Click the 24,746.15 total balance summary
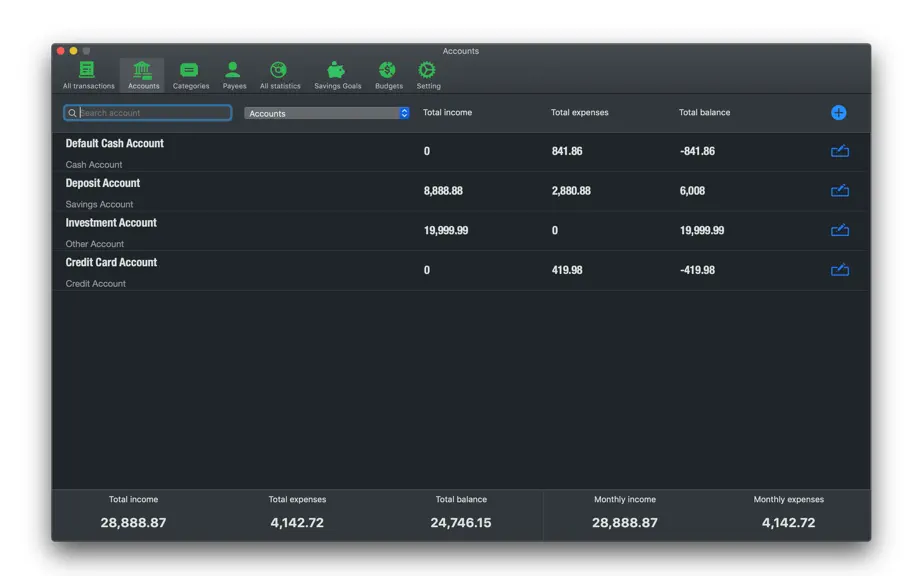Viewport: 922px width, 576px height. pyautogui.click(x=460, y=523)
